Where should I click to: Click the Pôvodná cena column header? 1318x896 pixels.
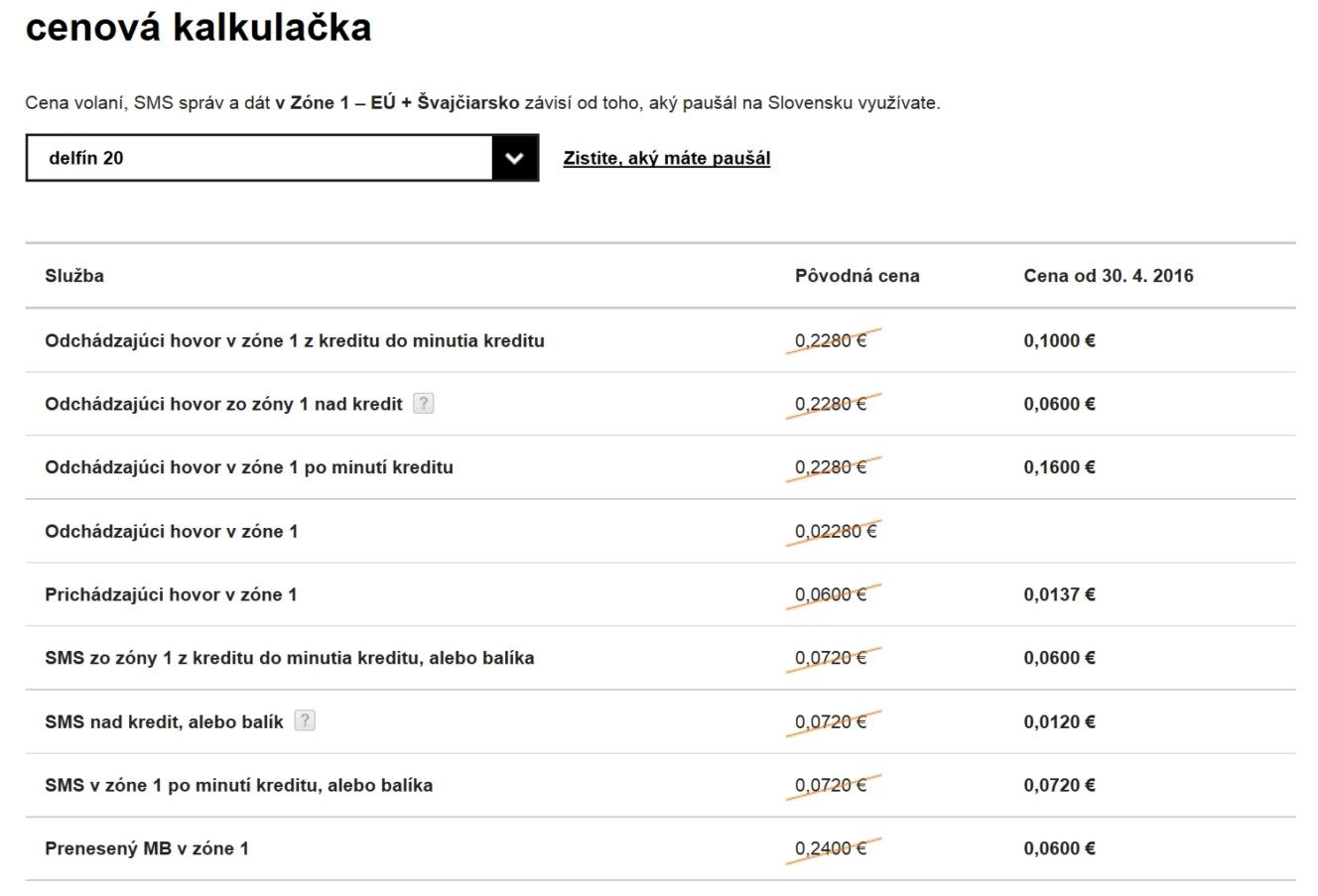tap(857, 276)
